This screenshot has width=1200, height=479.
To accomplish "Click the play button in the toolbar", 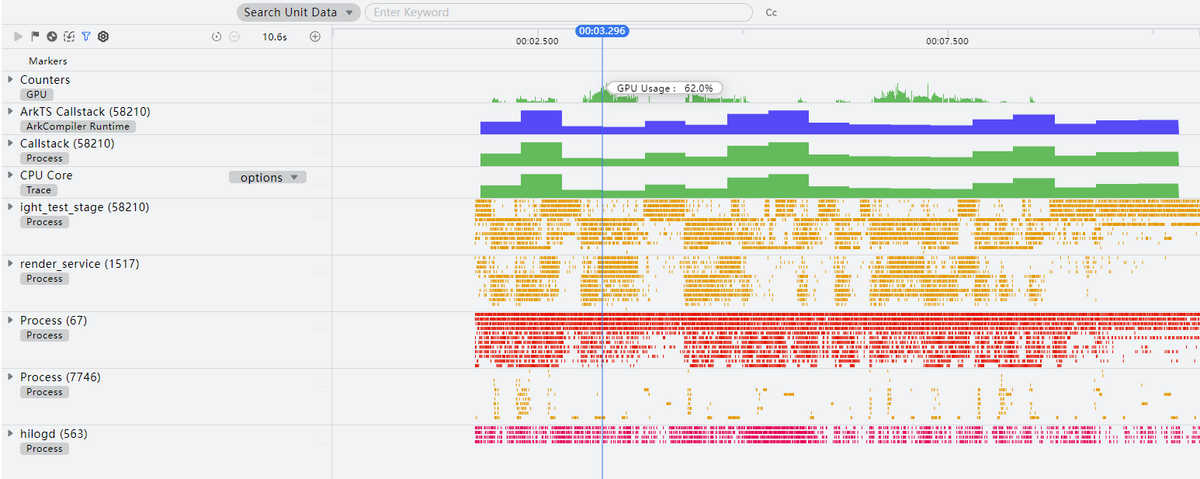I will coord(18,36).
